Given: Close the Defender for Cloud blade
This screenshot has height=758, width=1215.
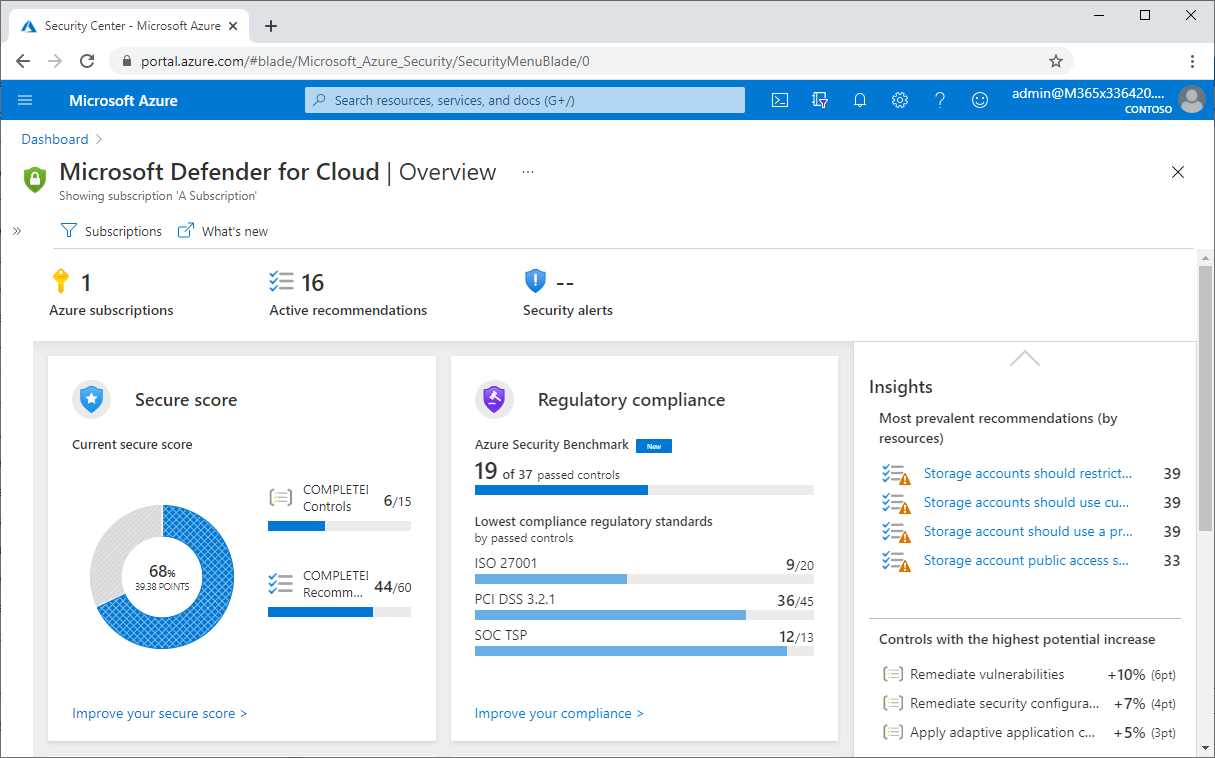Looking at the screenshot, I should (x=1178, y=172).
